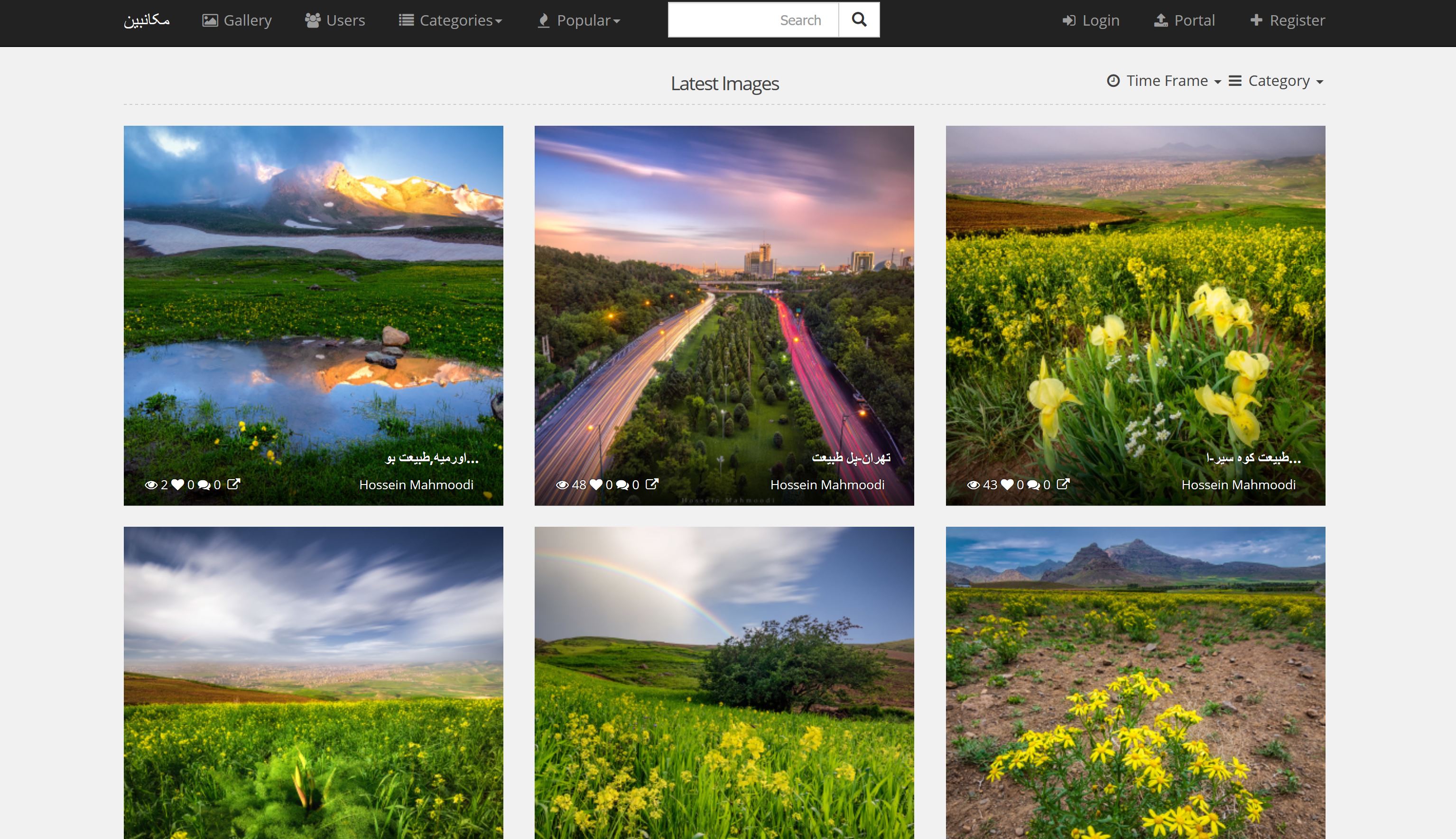This screenshot has width=1456, height=839.
Task: Expand the Categories dropdown menu
Action: pos(450,21)
